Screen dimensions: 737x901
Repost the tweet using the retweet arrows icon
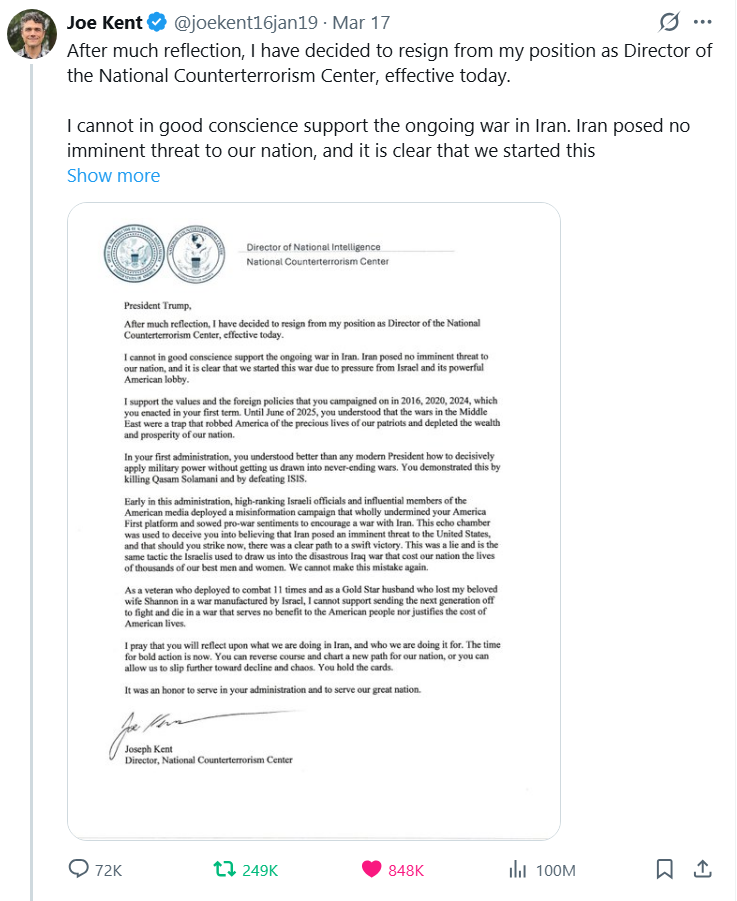[226, 869]
